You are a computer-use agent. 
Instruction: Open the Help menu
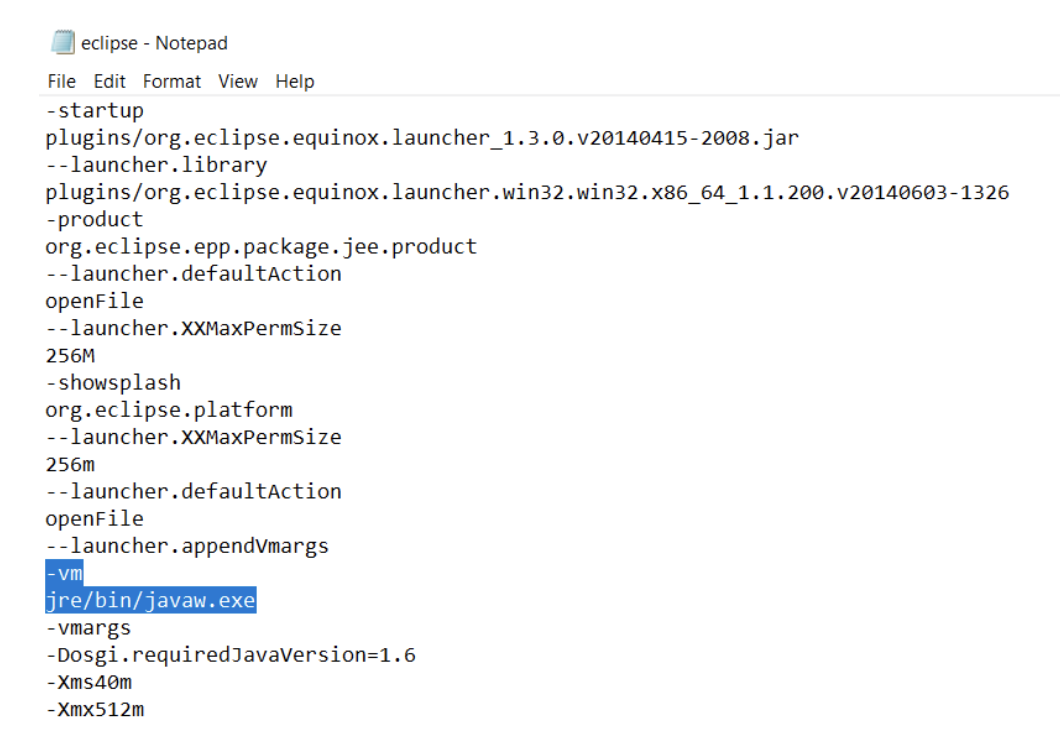[294, 81]
